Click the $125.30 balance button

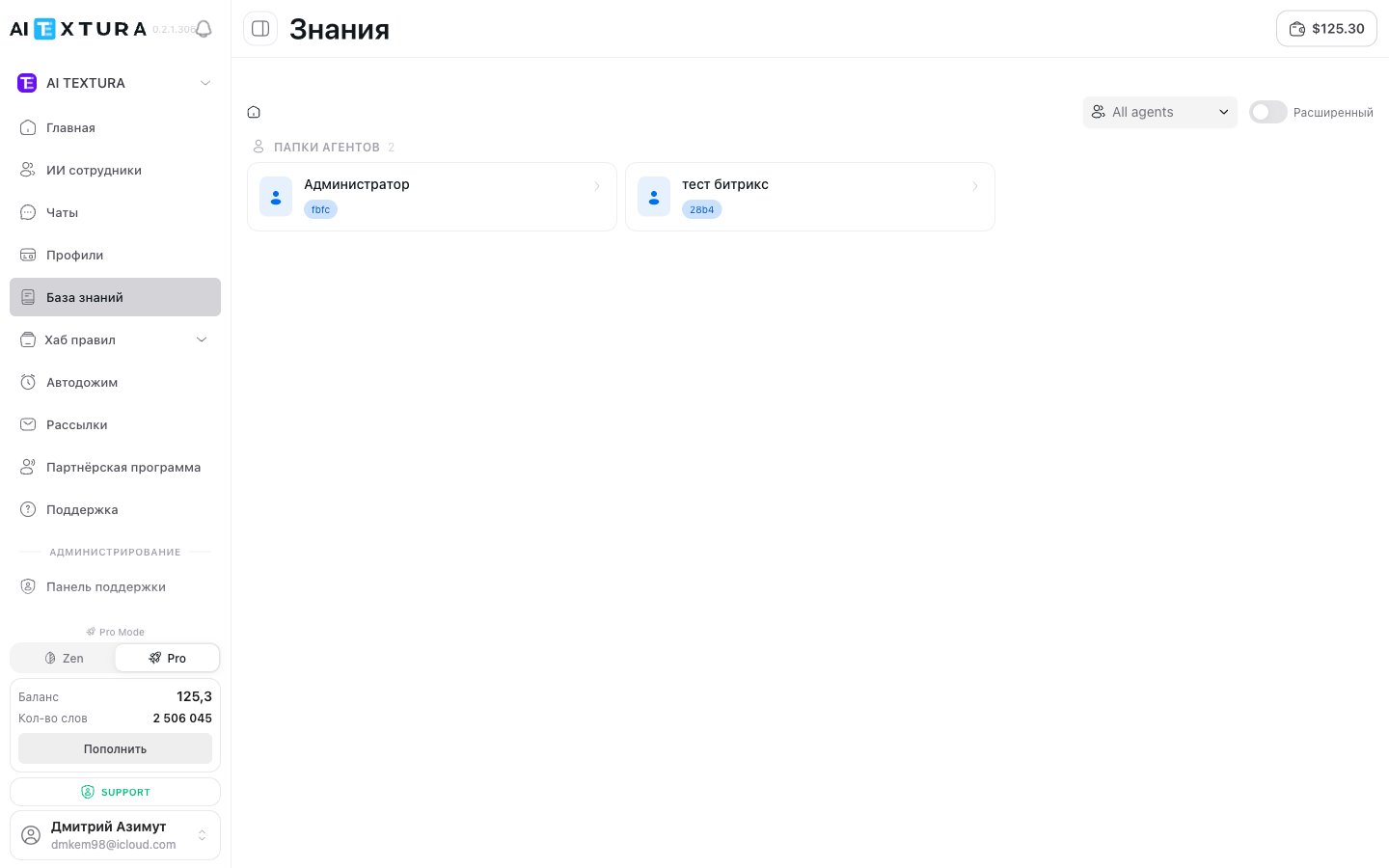1326,29
